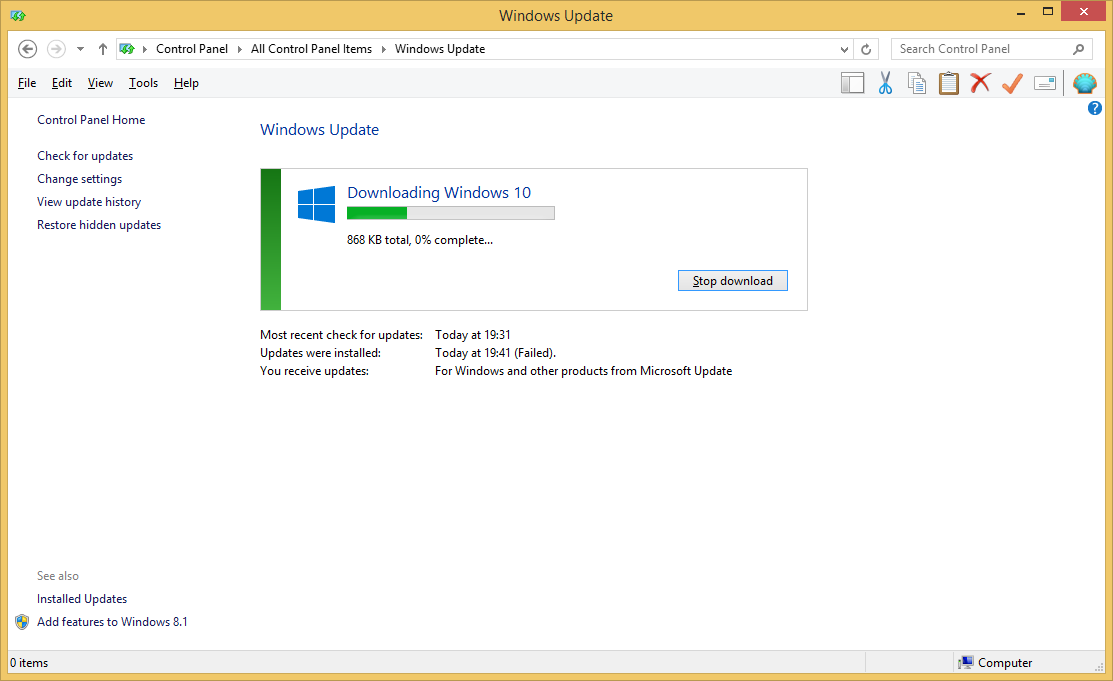The height and width of the screenshot is (681, 1113).
Task: Open Change settings link
Action: [80, 179]
